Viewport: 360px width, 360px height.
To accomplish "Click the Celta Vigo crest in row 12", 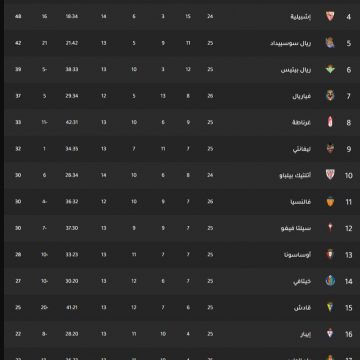I will coord(330,228).
